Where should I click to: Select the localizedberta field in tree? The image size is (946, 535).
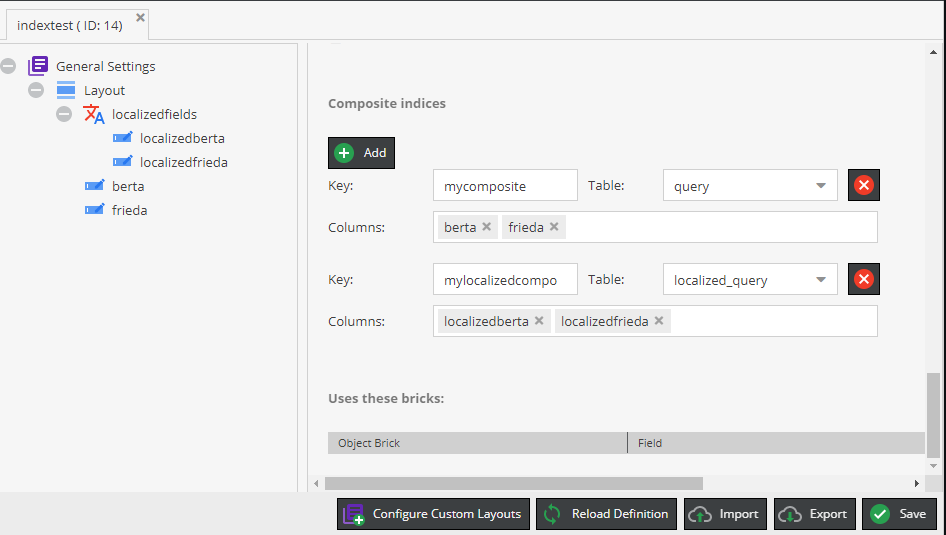click(x=182, y=138)
